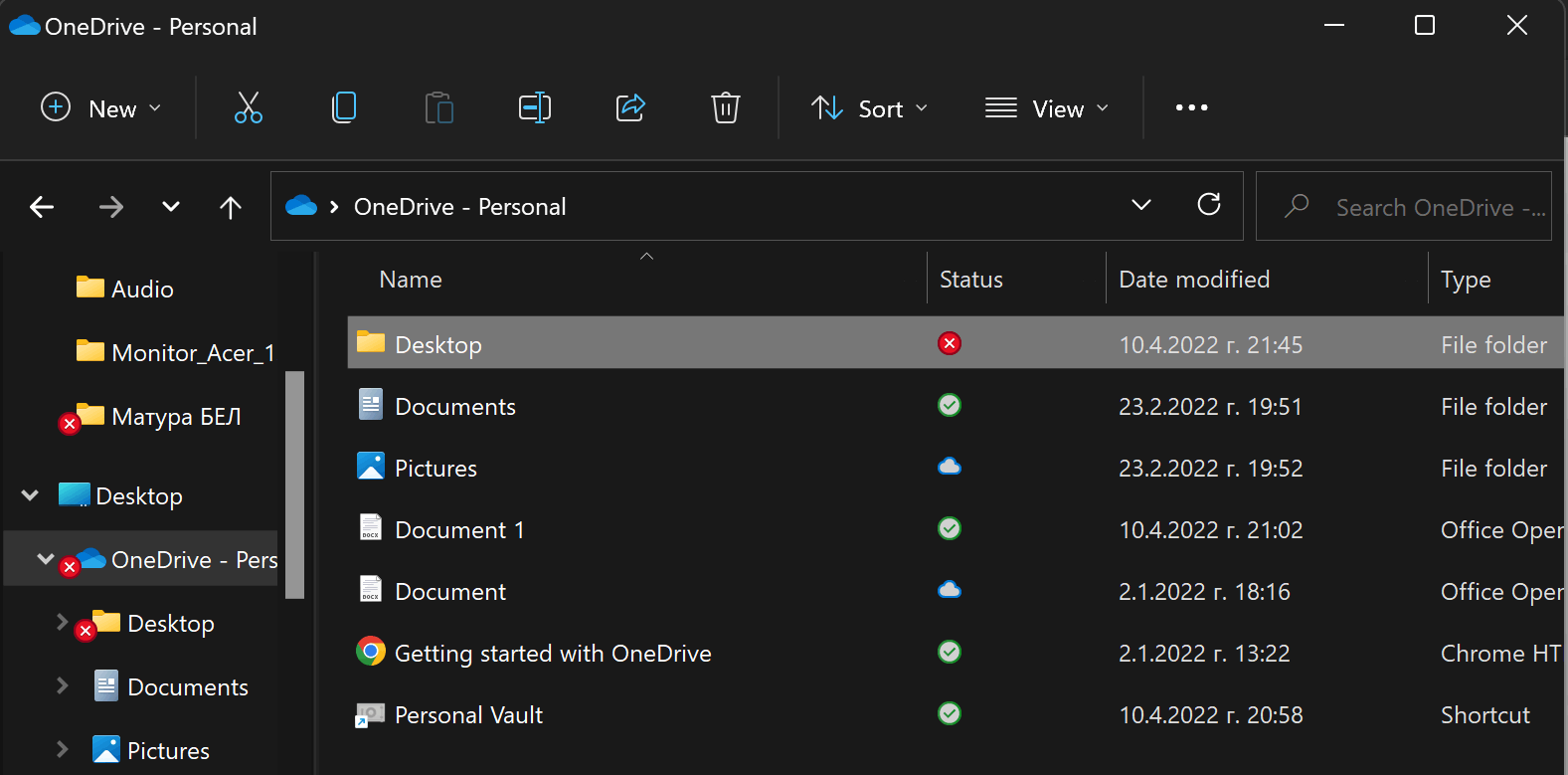Click the Share icon in toolbar
The image size is (1568, 775).
[x=630, y=107]
